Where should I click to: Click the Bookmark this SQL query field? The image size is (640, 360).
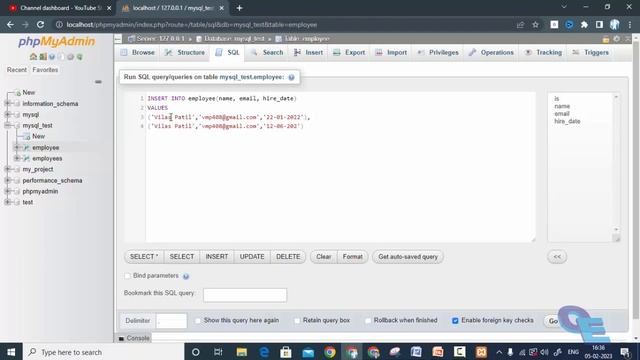[245, 295]
